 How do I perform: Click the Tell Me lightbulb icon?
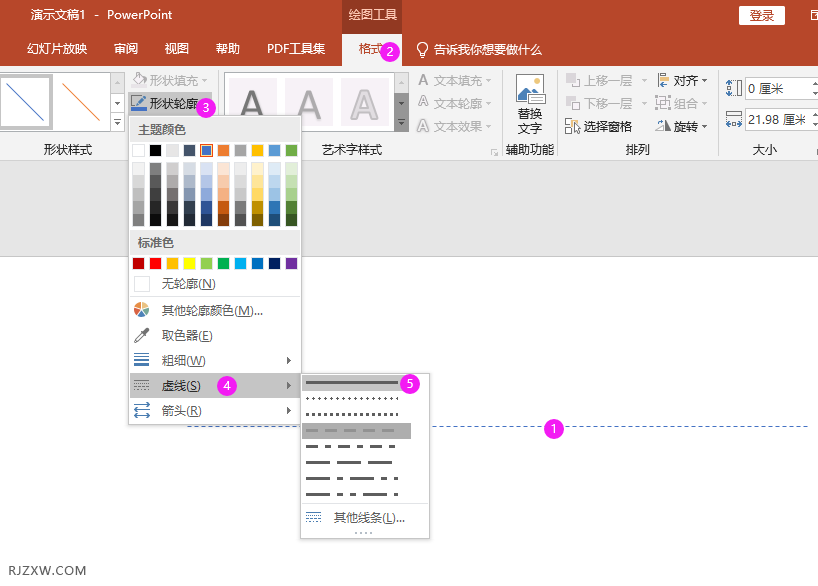click(422, 50)
